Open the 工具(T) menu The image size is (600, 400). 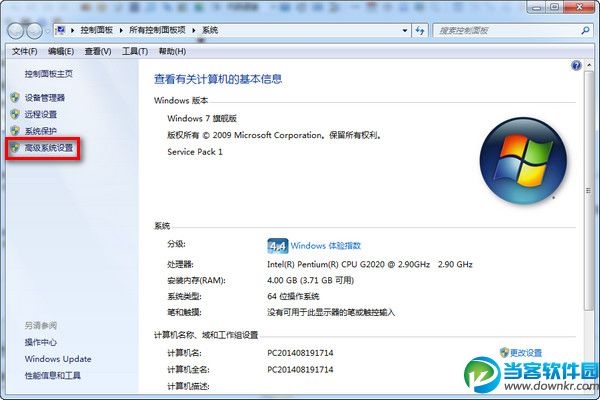(135, 51)
